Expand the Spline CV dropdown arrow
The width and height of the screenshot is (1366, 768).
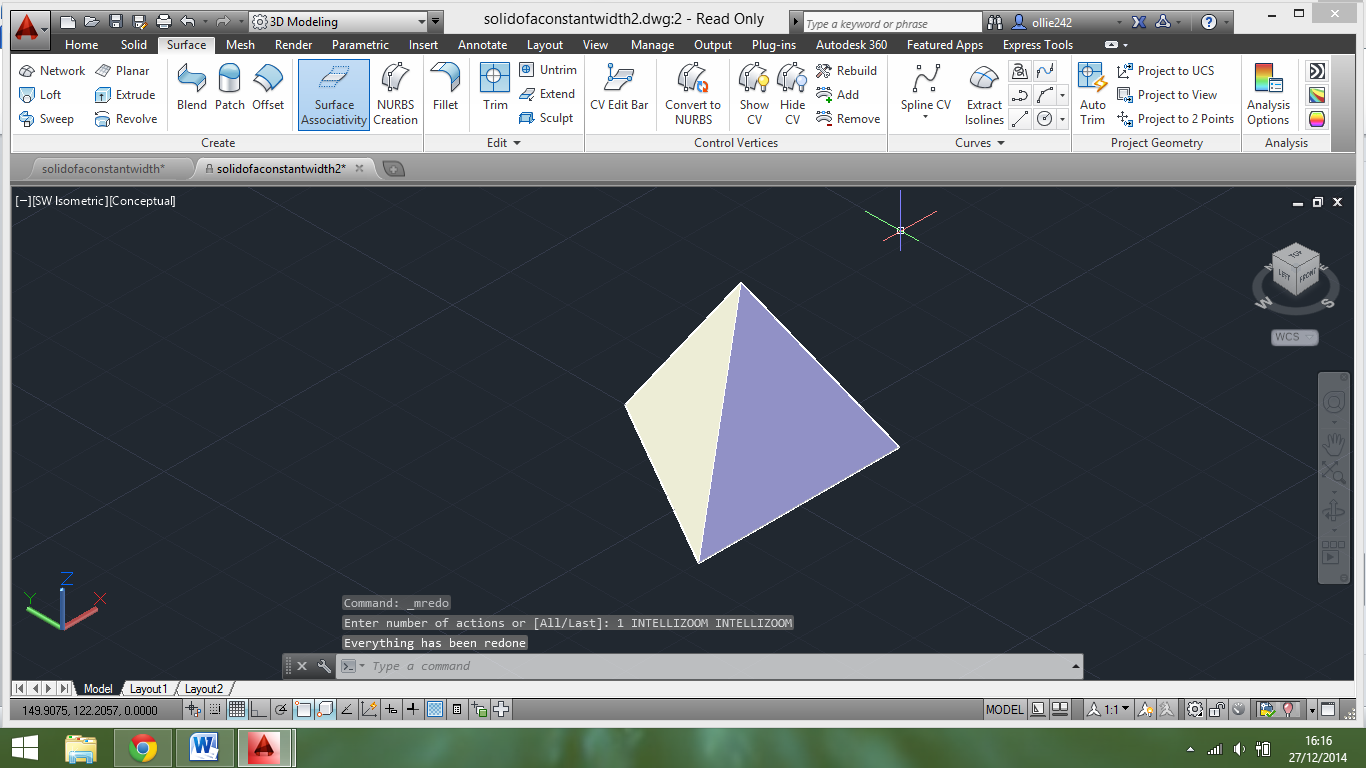tap(925, 119)
